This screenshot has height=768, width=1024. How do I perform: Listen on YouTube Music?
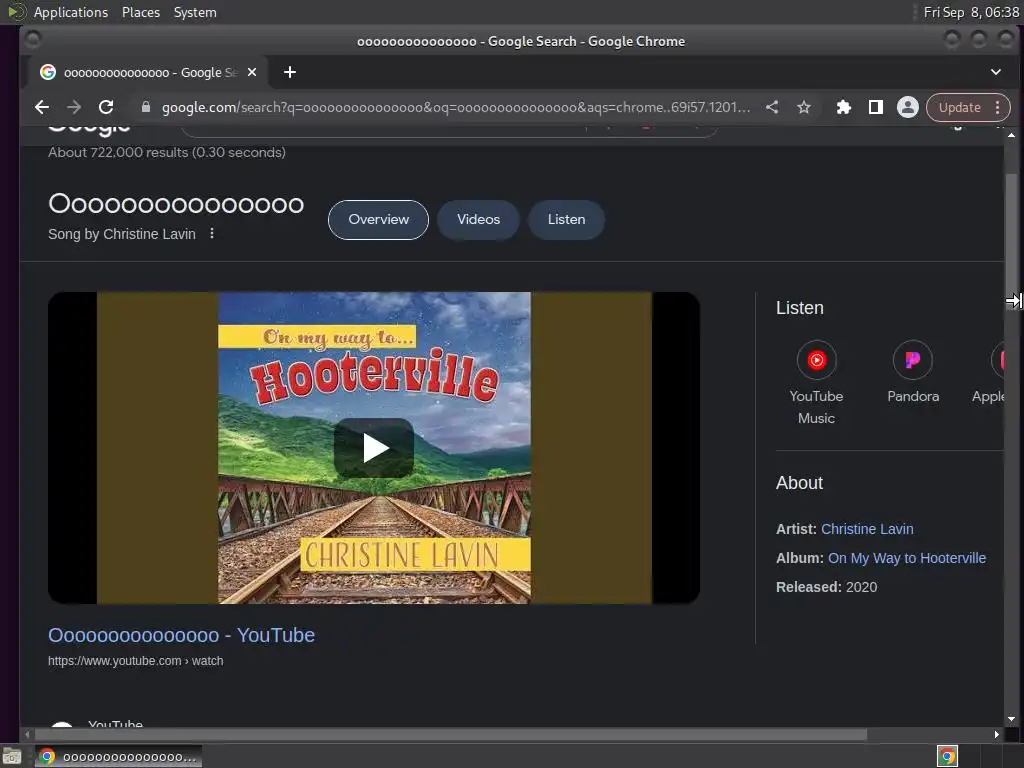pyautogui.click(x=816, y=382)
